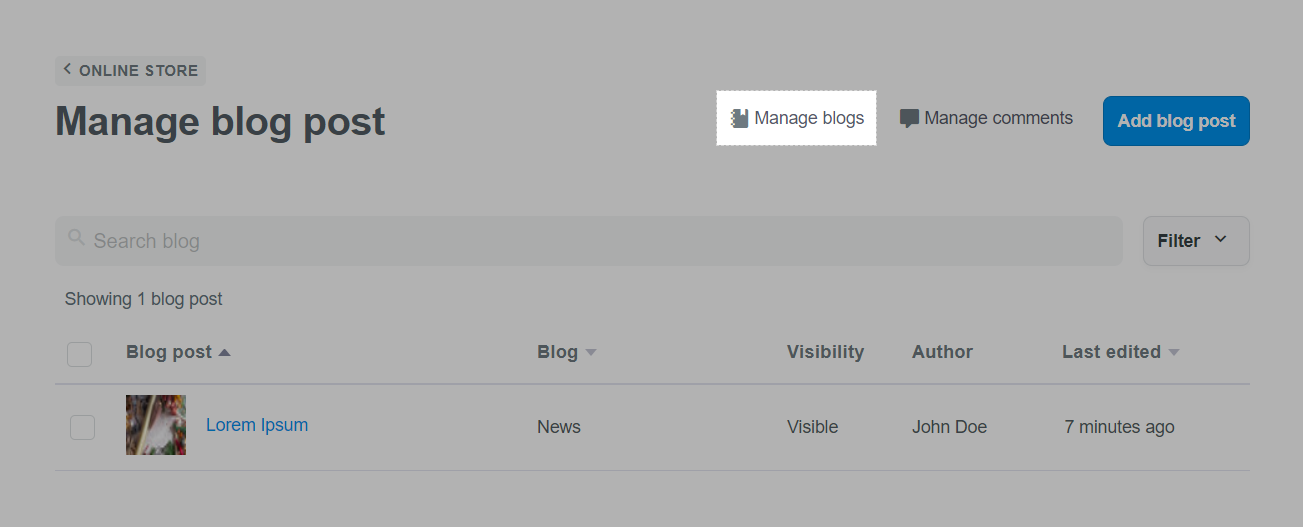Go back to Online Store
Image resolution: width=1303 pixels, height=527 pixels.
(139, 71)
